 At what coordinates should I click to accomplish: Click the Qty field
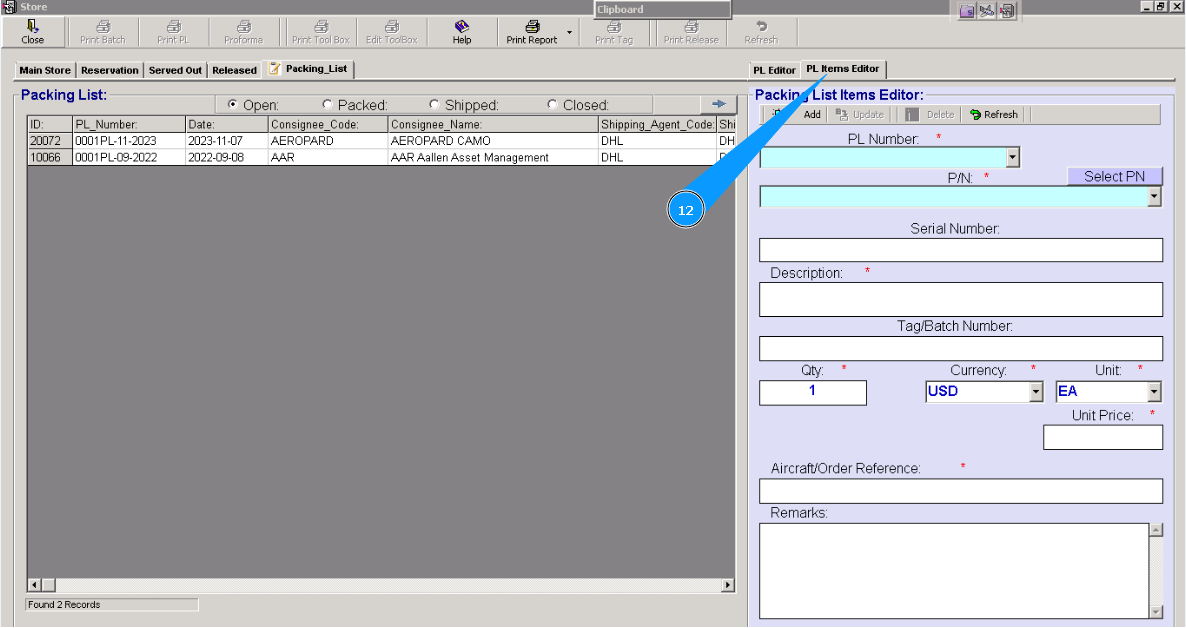(812, 392)
